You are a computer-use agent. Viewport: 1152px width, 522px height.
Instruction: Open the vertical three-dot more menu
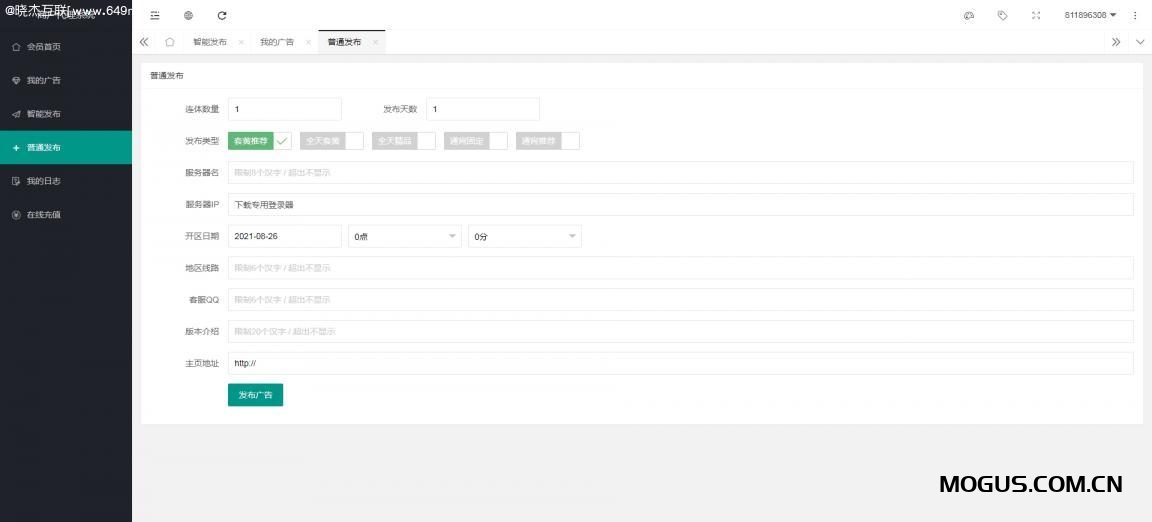click(x=1134, y=15)
